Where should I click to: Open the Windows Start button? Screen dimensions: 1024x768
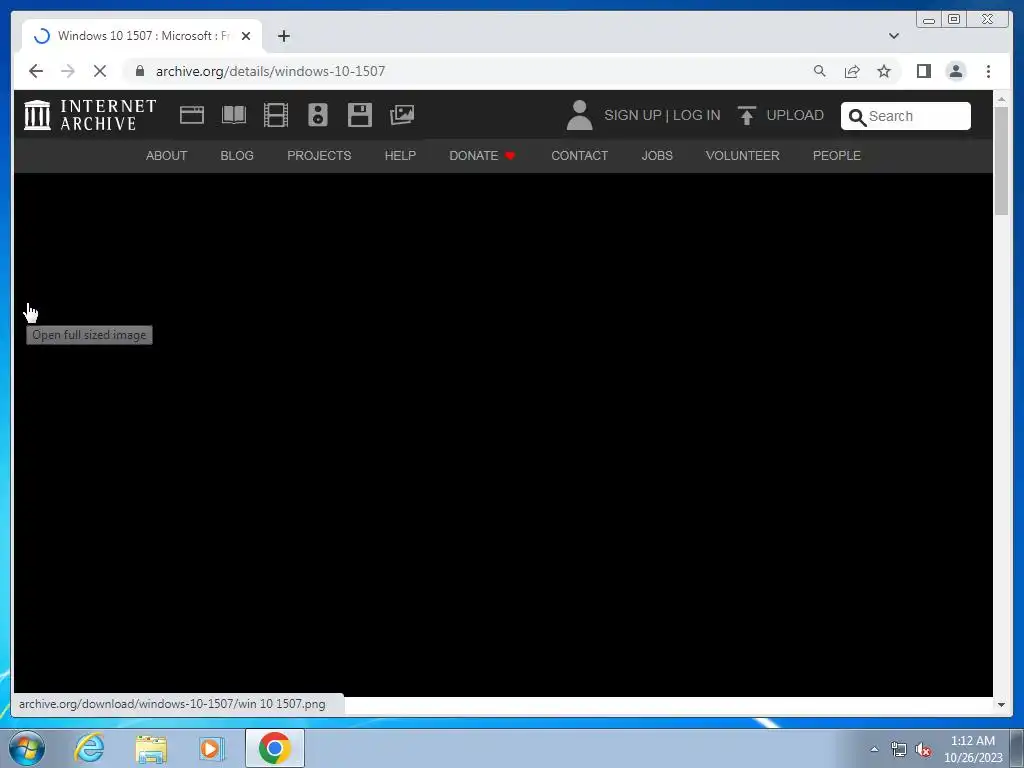[27, 748]
